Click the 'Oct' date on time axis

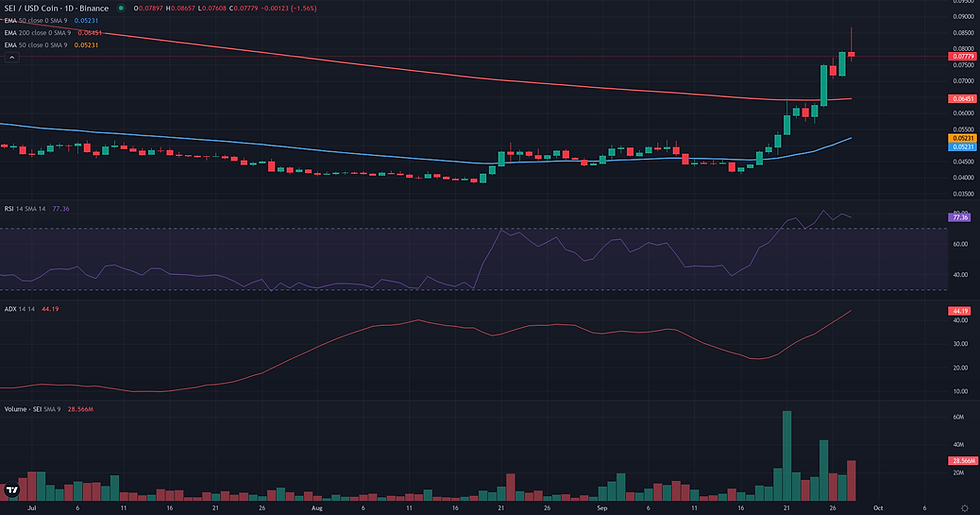point(878,508)
